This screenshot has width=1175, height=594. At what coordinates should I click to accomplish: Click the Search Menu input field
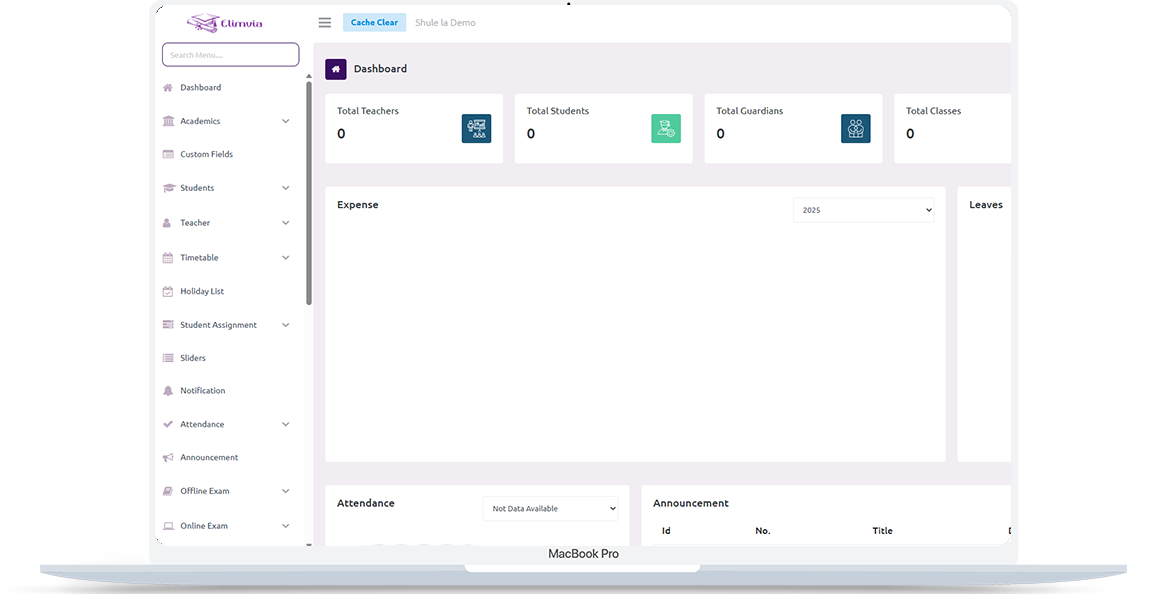(x=230, y=55)
